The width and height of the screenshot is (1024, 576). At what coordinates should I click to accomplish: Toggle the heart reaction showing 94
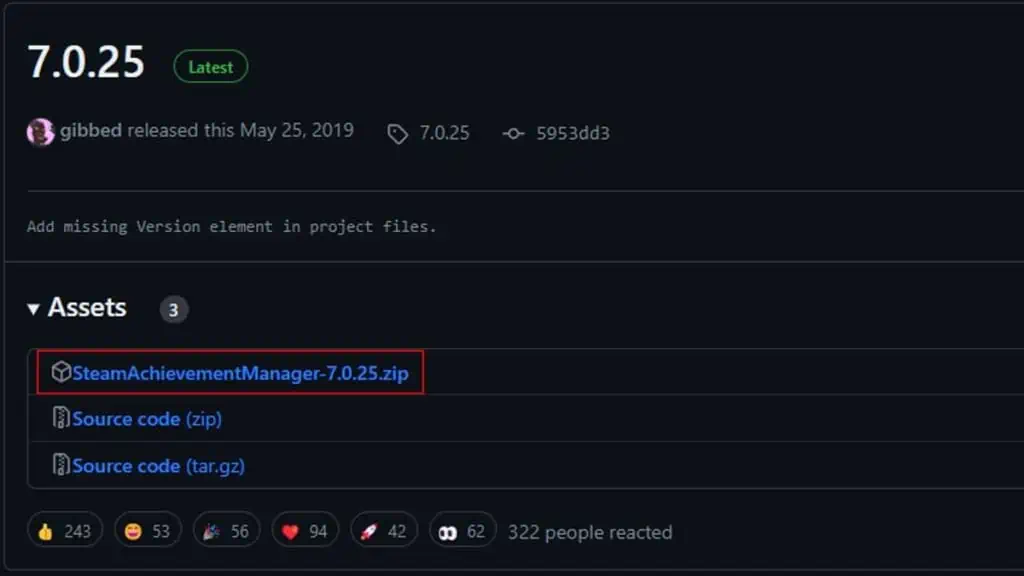304,531
